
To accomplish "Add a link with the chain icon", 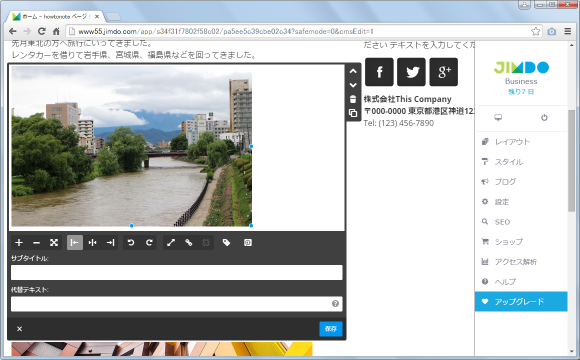I will point(188,243).
